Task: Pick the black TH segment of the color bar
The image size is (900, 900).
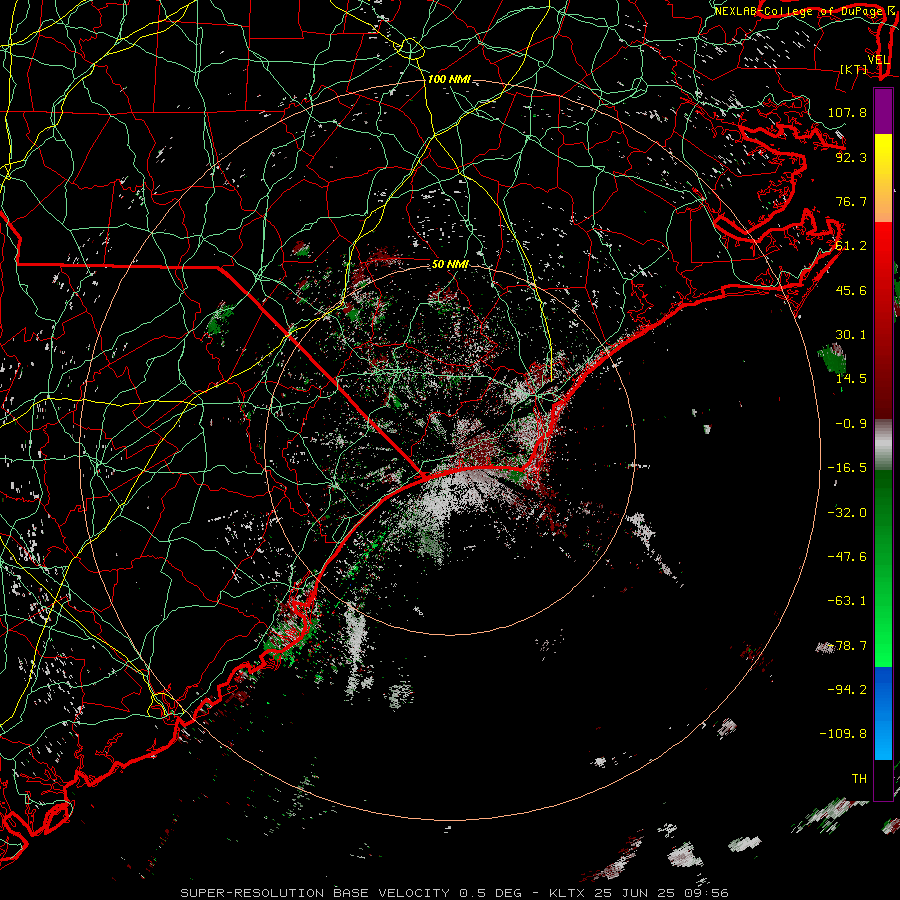Action: coord(883,780)
